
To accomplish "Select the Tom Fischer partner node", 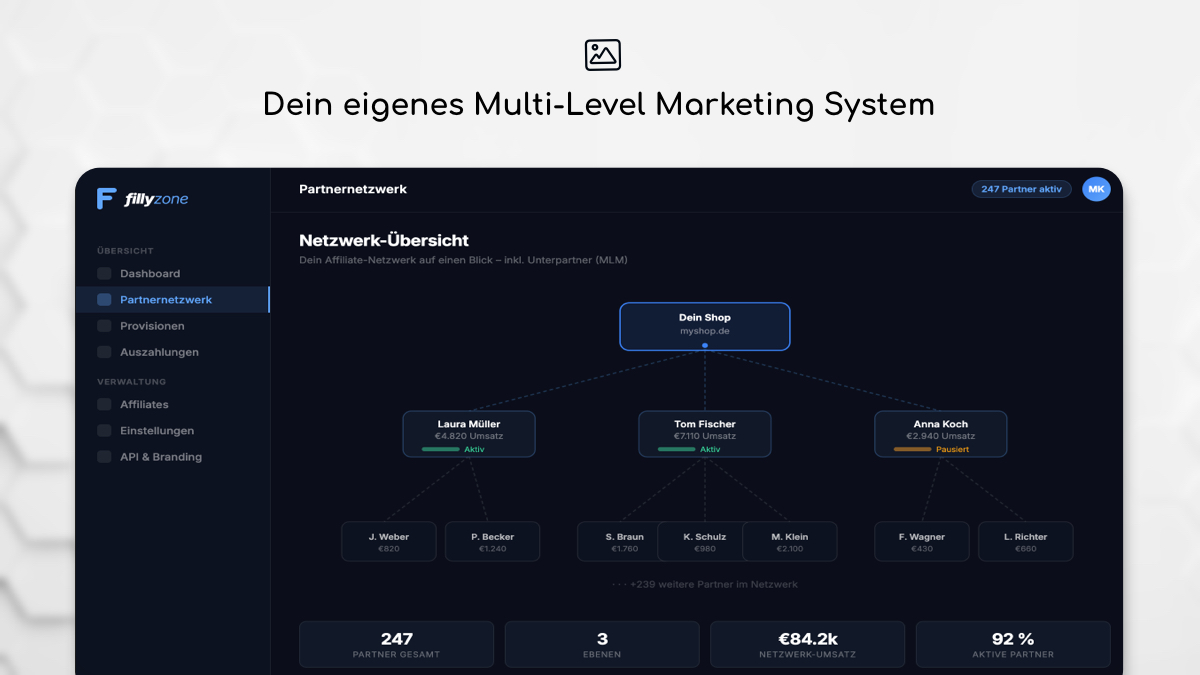I will (705, 434).
